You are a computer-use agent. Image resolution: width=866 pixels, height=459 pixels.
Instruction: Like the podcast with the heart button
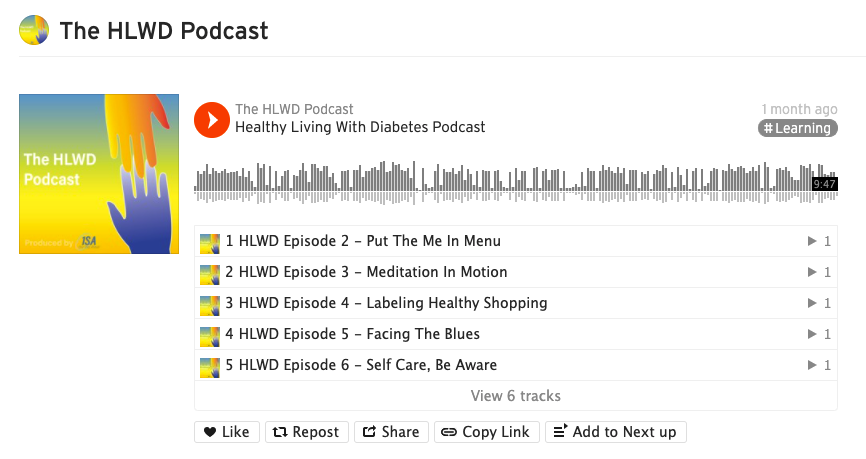point(227,432)
